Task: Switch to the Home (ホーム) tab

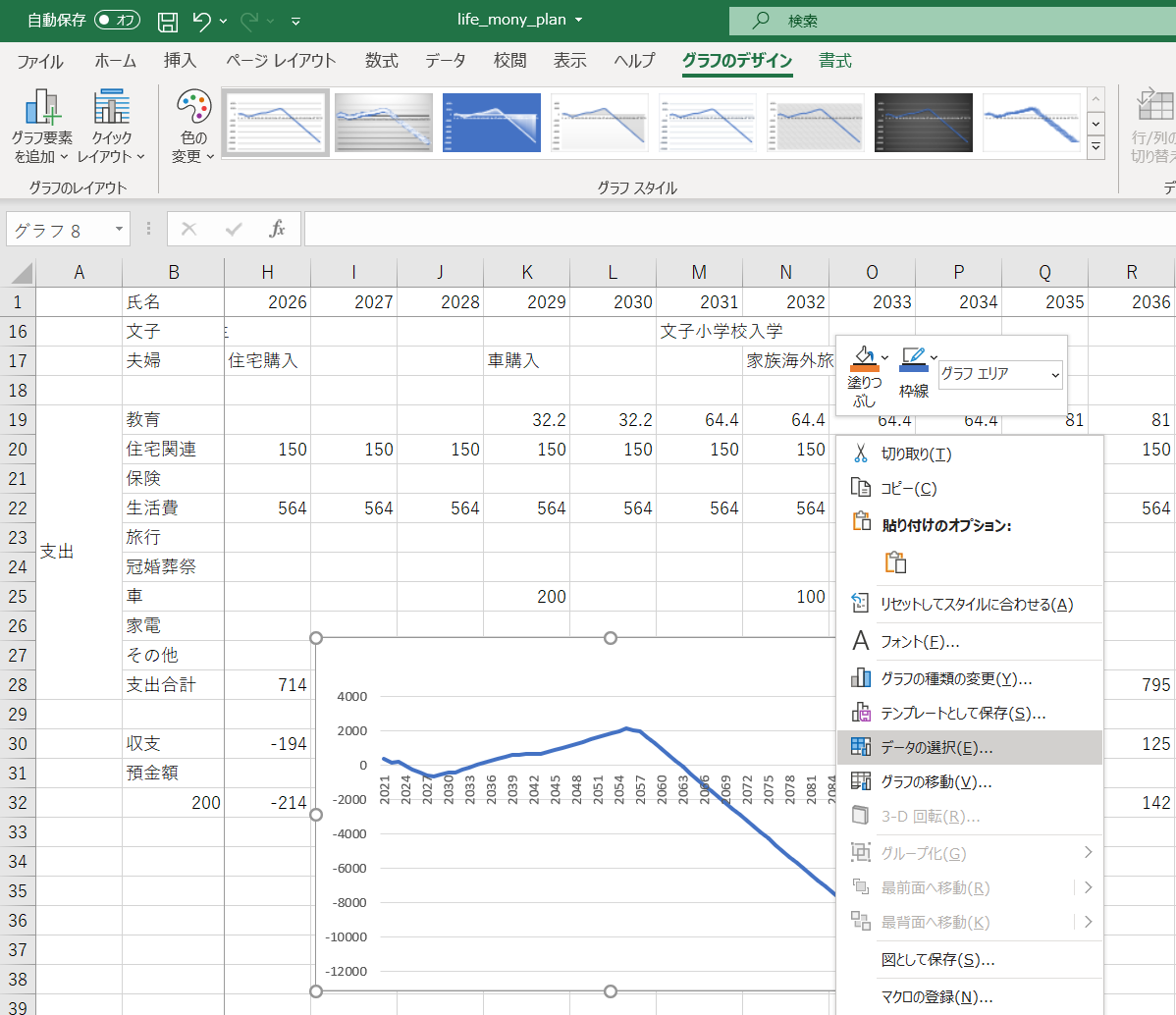Action: click(x=115, y=61)
